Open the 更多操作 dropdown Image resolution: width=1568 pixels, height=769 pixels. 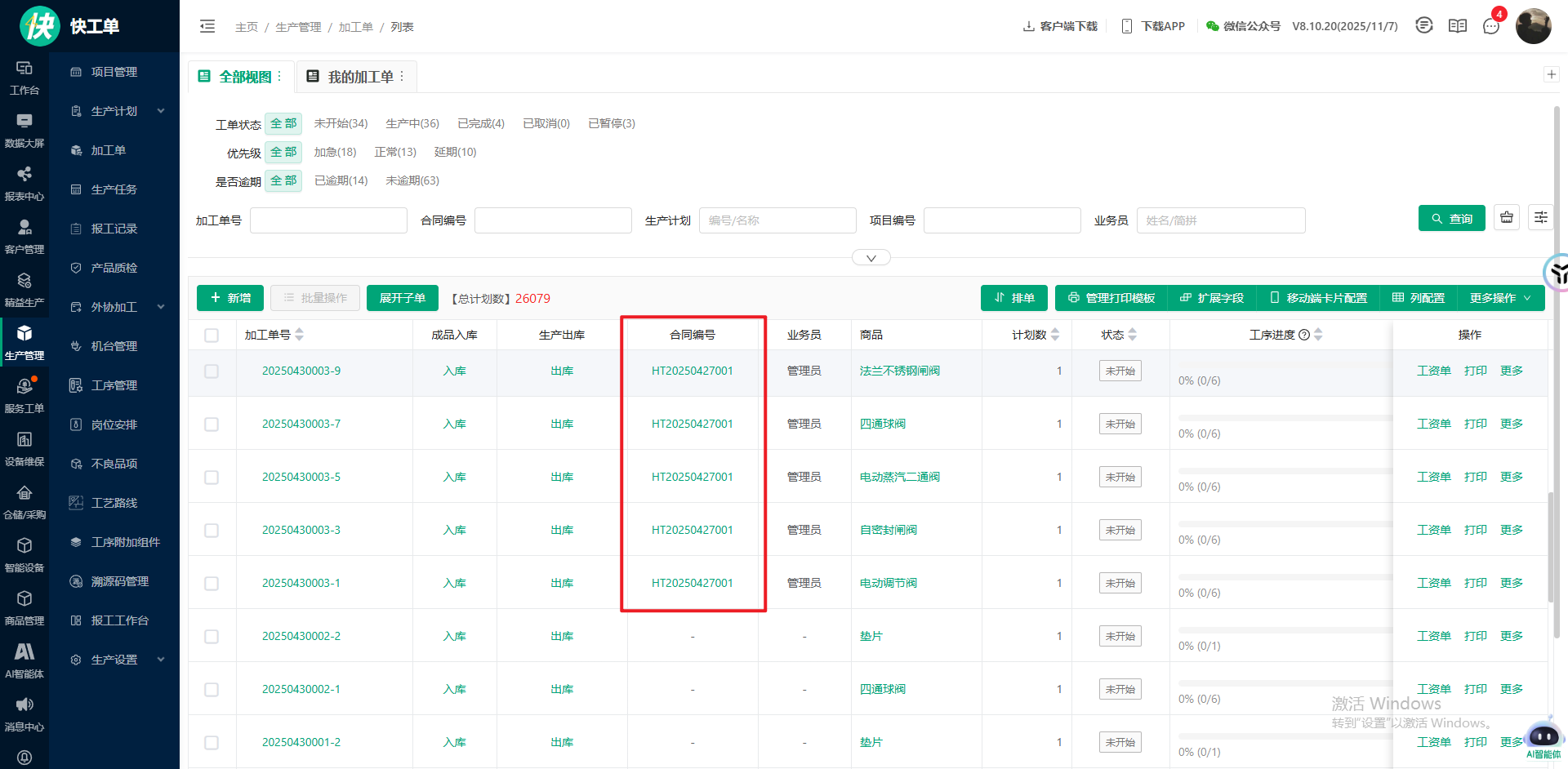click(x=1499, y=298)
